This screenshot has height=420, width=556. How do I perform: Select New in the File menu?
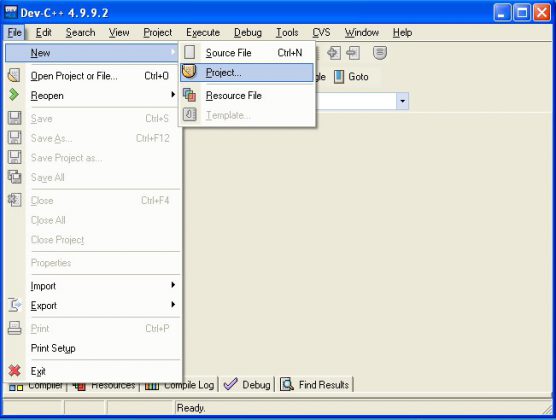(91, 53)
